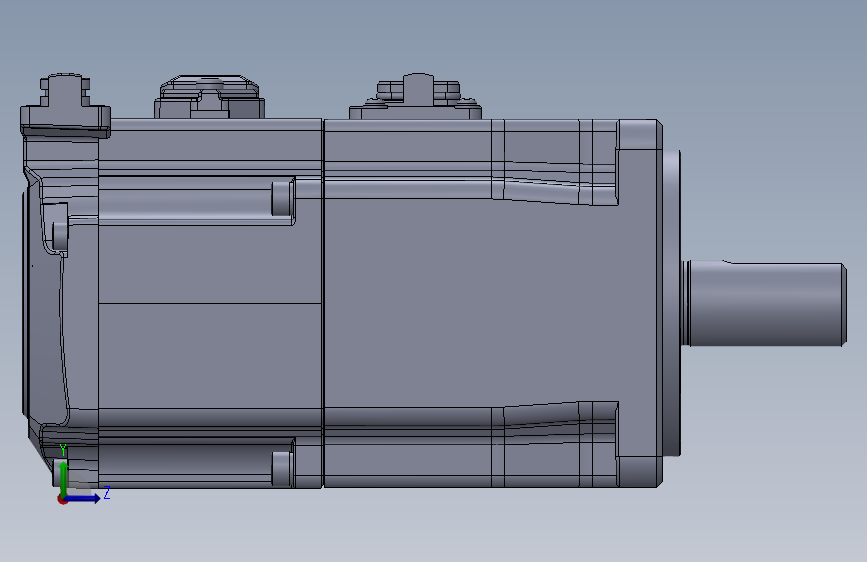This screenshot has height=562, width=867.
Task: Select the middle top connector on motor
Action: [209, 97]
